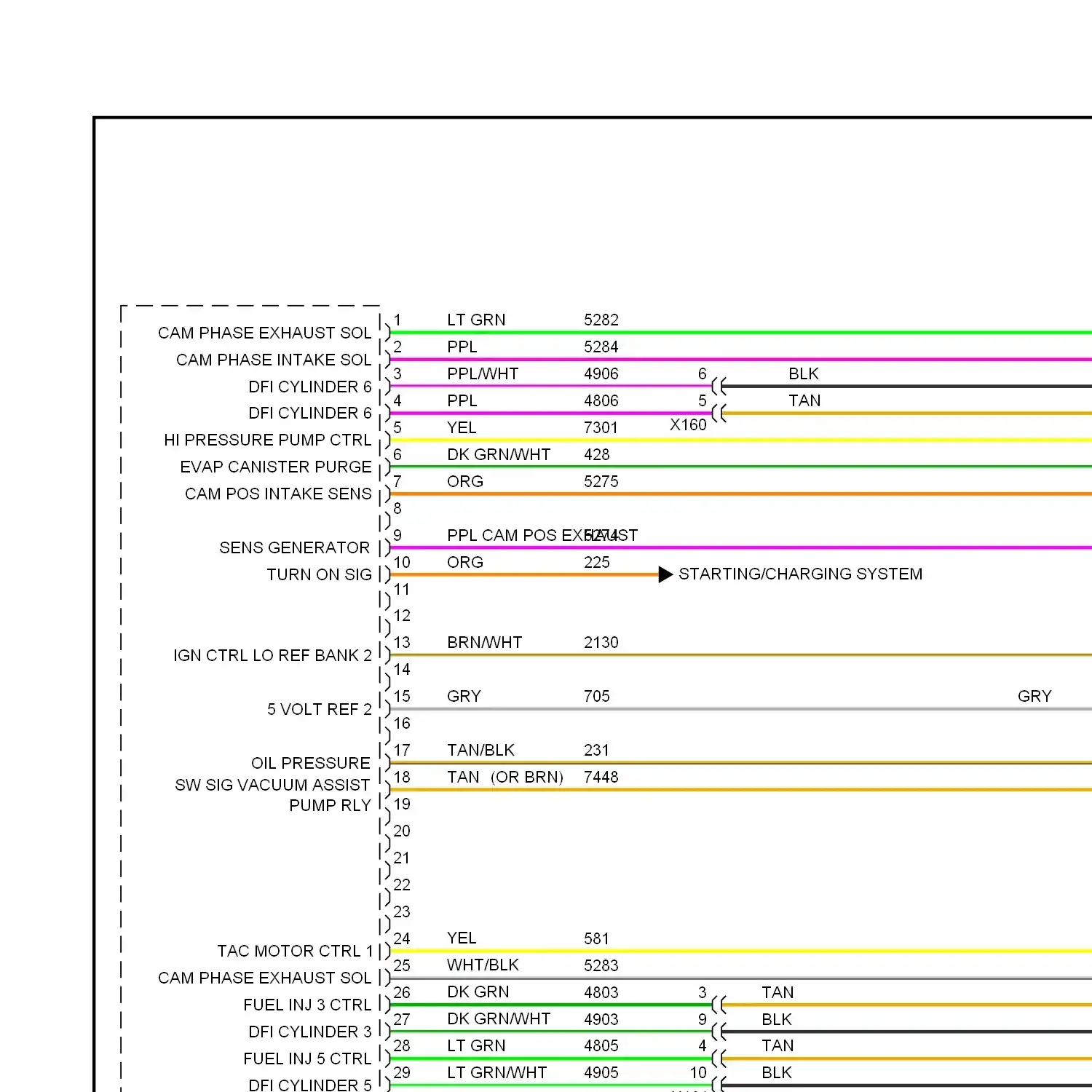Select circuit number 4906

click(601, 373)
